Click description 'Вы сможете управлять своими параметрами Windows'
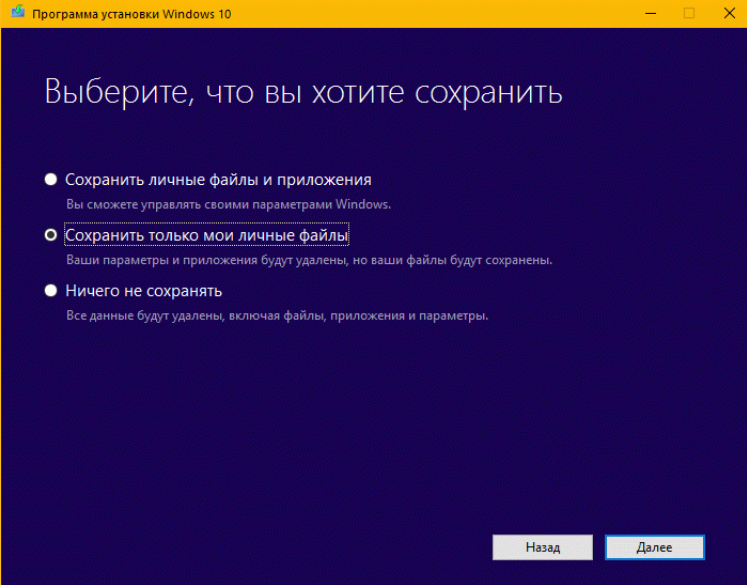This screenshot has width=747, height=585. pos(228,204)
